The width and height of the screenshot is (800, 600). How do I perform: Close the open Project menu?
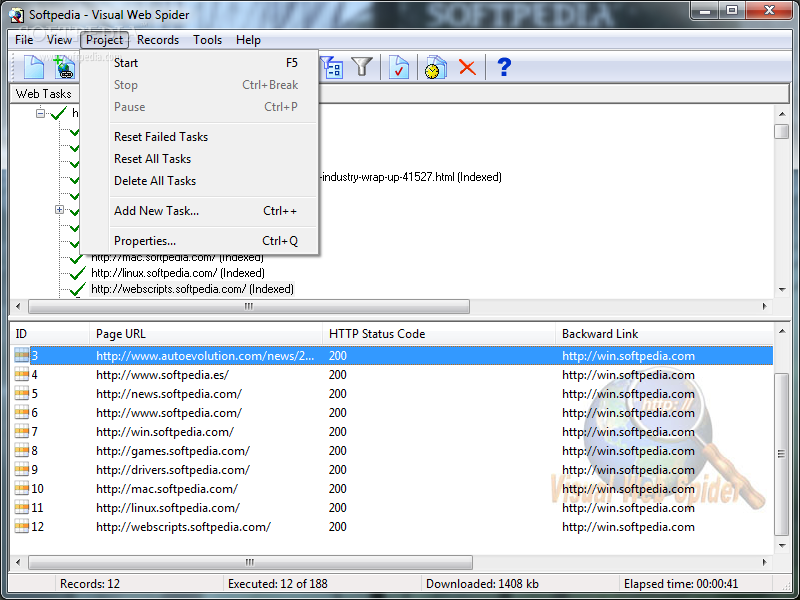(x=104, y=40)
